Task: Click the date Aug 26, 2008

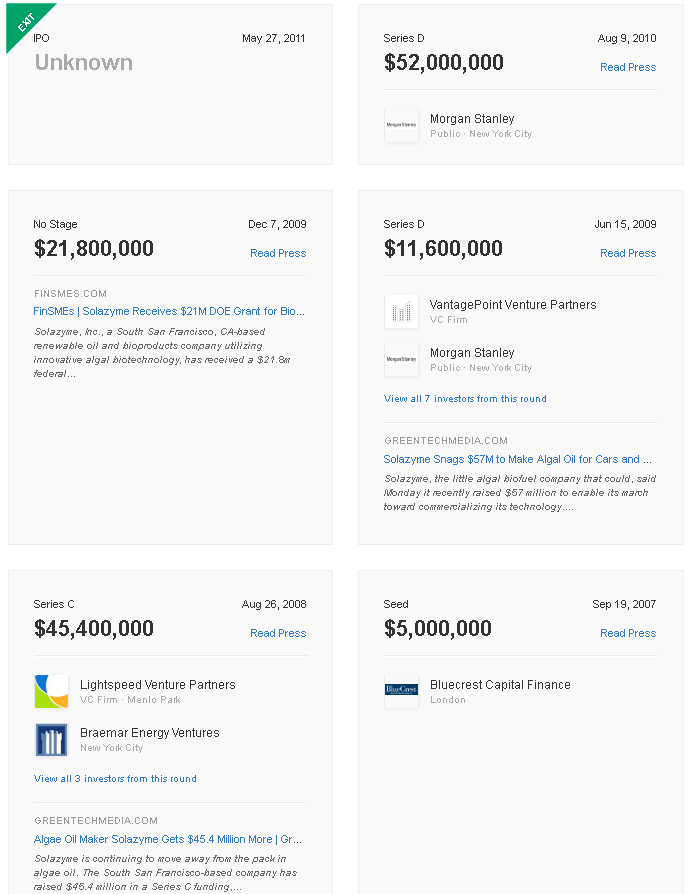Action: [274, 604]
